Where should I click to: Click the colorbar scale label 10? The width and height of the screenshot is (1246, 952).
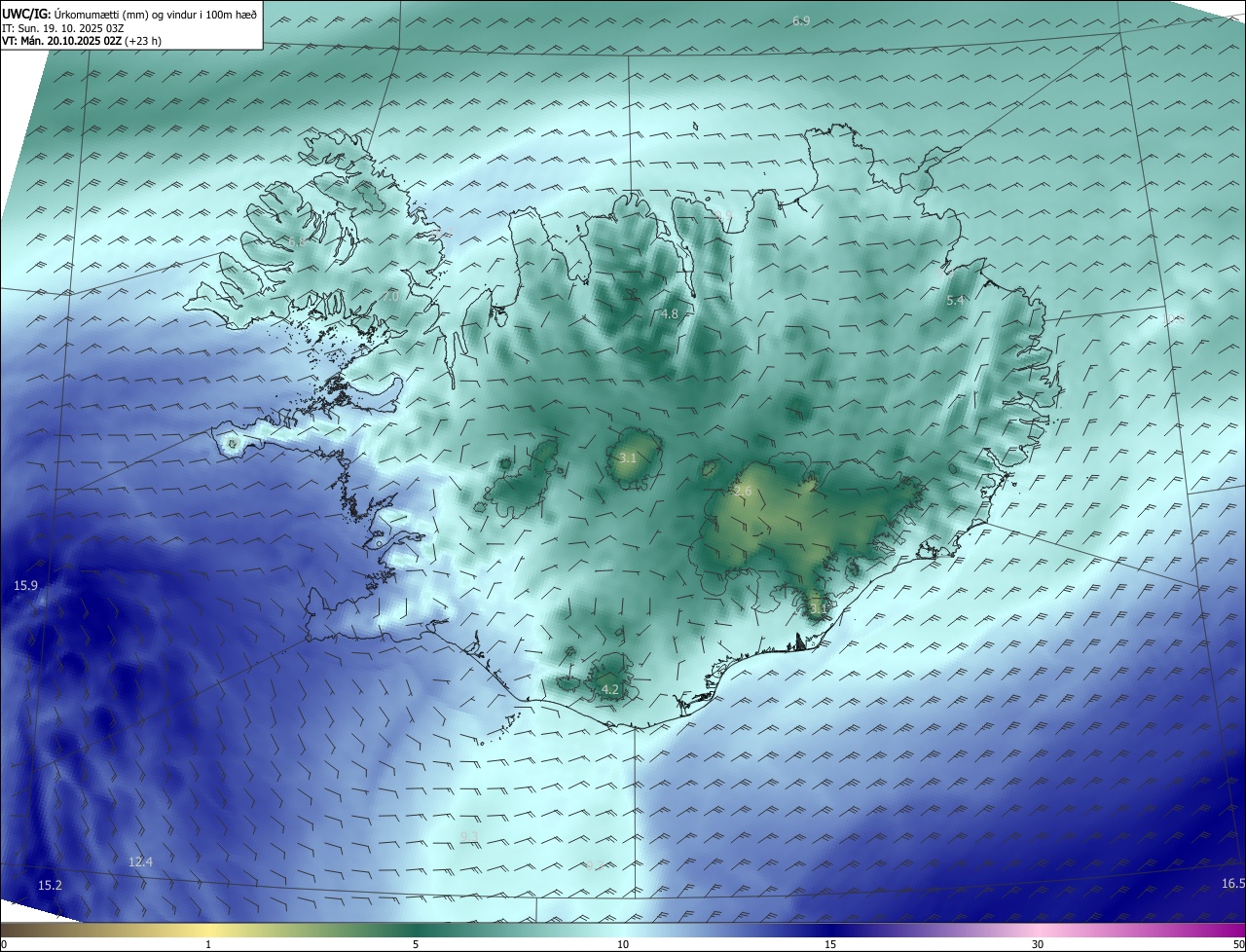point(623,944)
